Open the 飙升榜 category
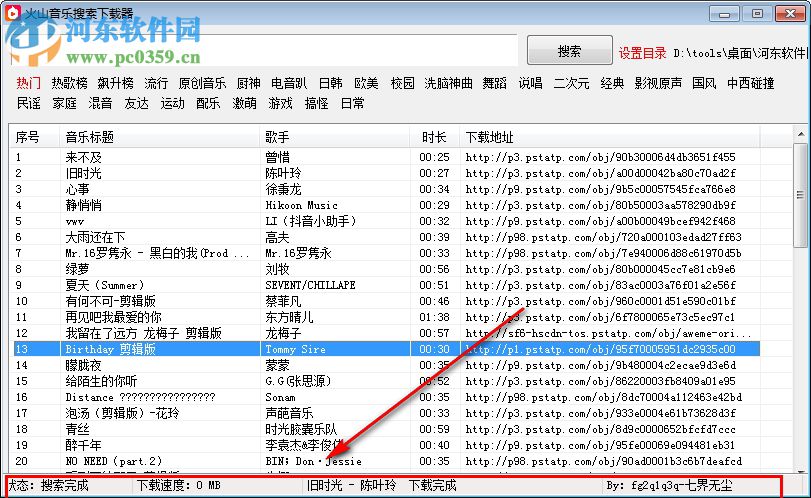Viewport: 811px width, 498px height. (116, 83)
